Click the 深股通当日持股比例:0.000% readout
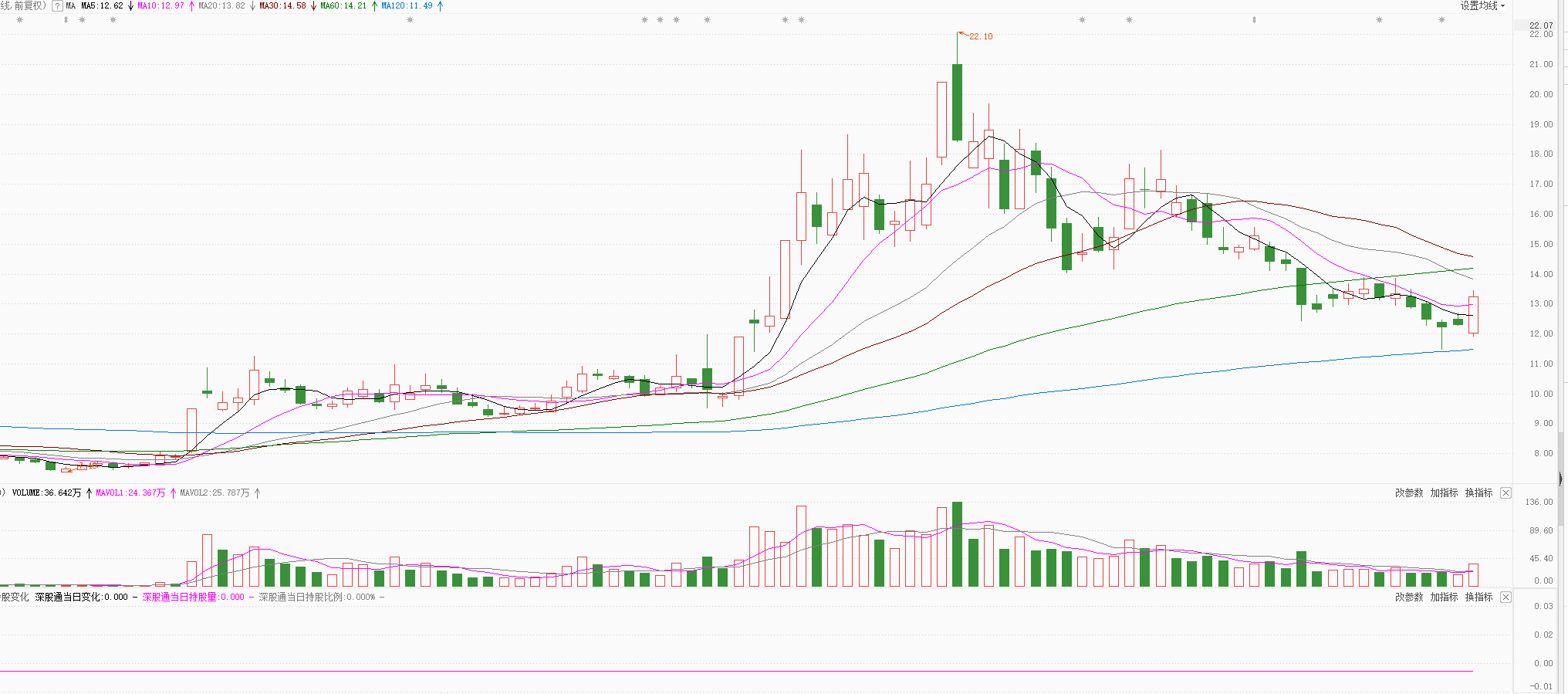This screenshot has height=694, width=1568. click(x=317, y=597)
